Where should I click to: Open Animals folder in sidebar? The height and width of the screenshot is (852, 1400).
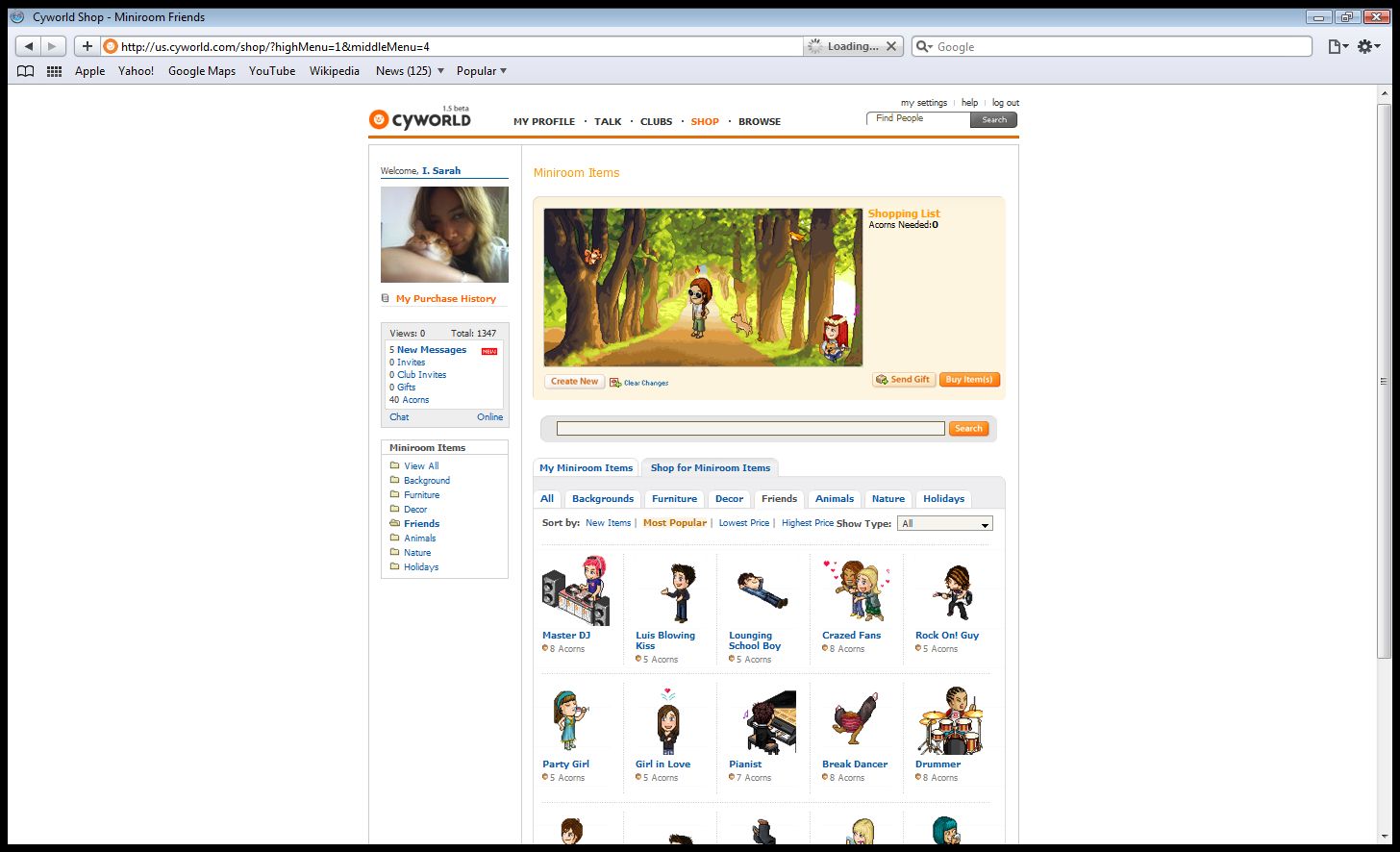[x=419, y=539]
